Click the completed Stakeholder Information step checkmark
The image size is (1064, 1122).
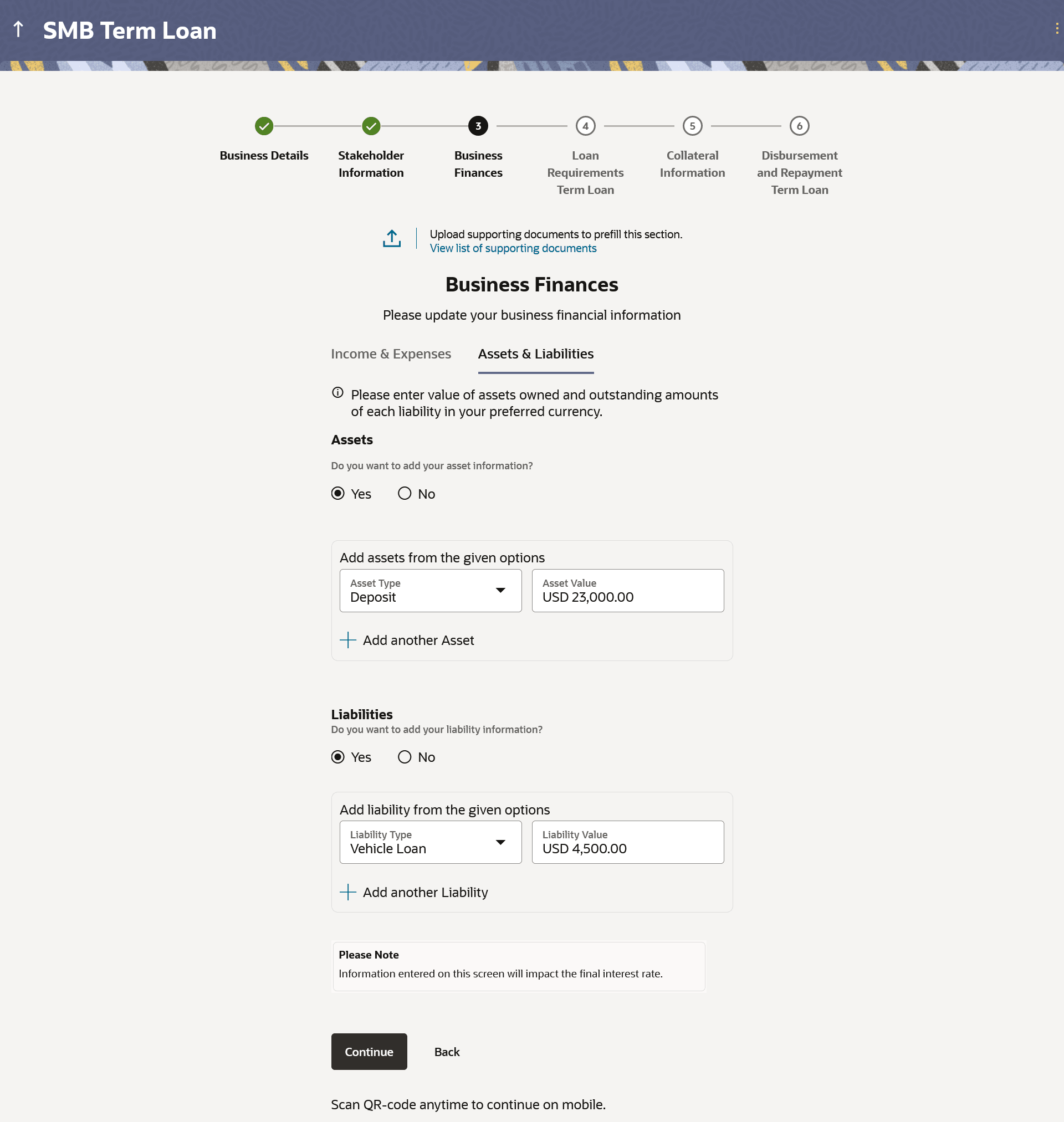[x=371, y=126]
